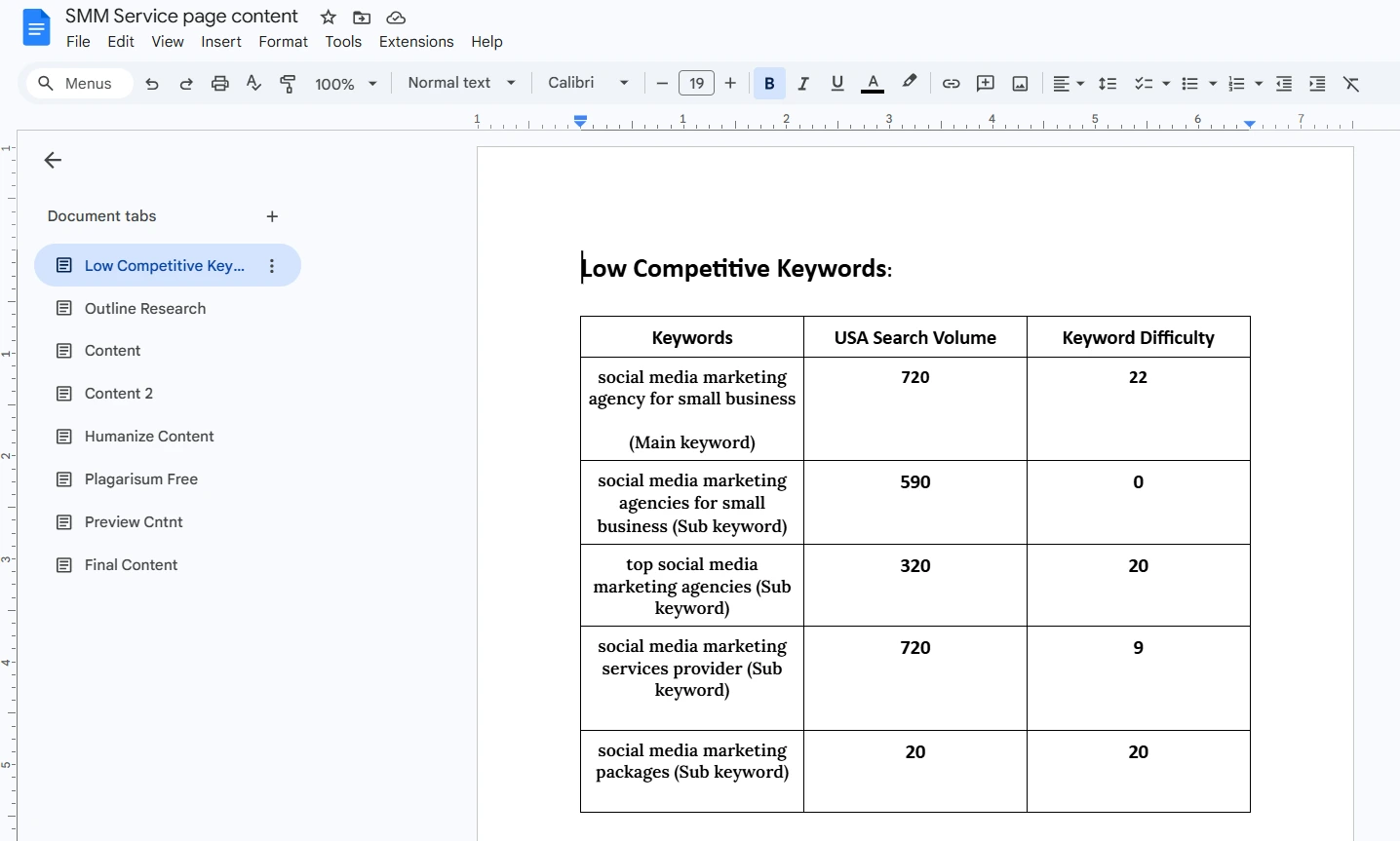The height and width of the screenshot is (841, 1400).
Task: Toggle Underline formatting button
Action: 837,84
